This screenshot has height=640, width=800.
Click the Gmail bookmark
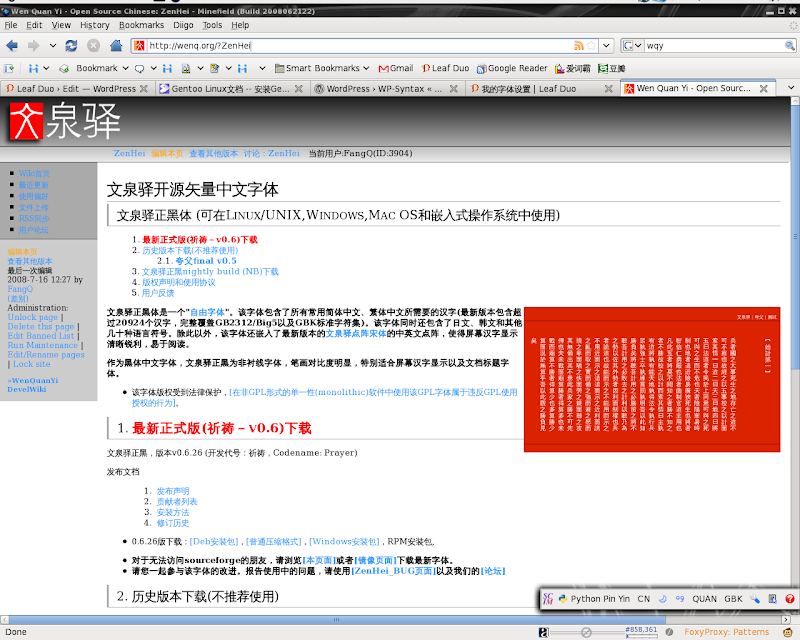[x=396, y=68]
